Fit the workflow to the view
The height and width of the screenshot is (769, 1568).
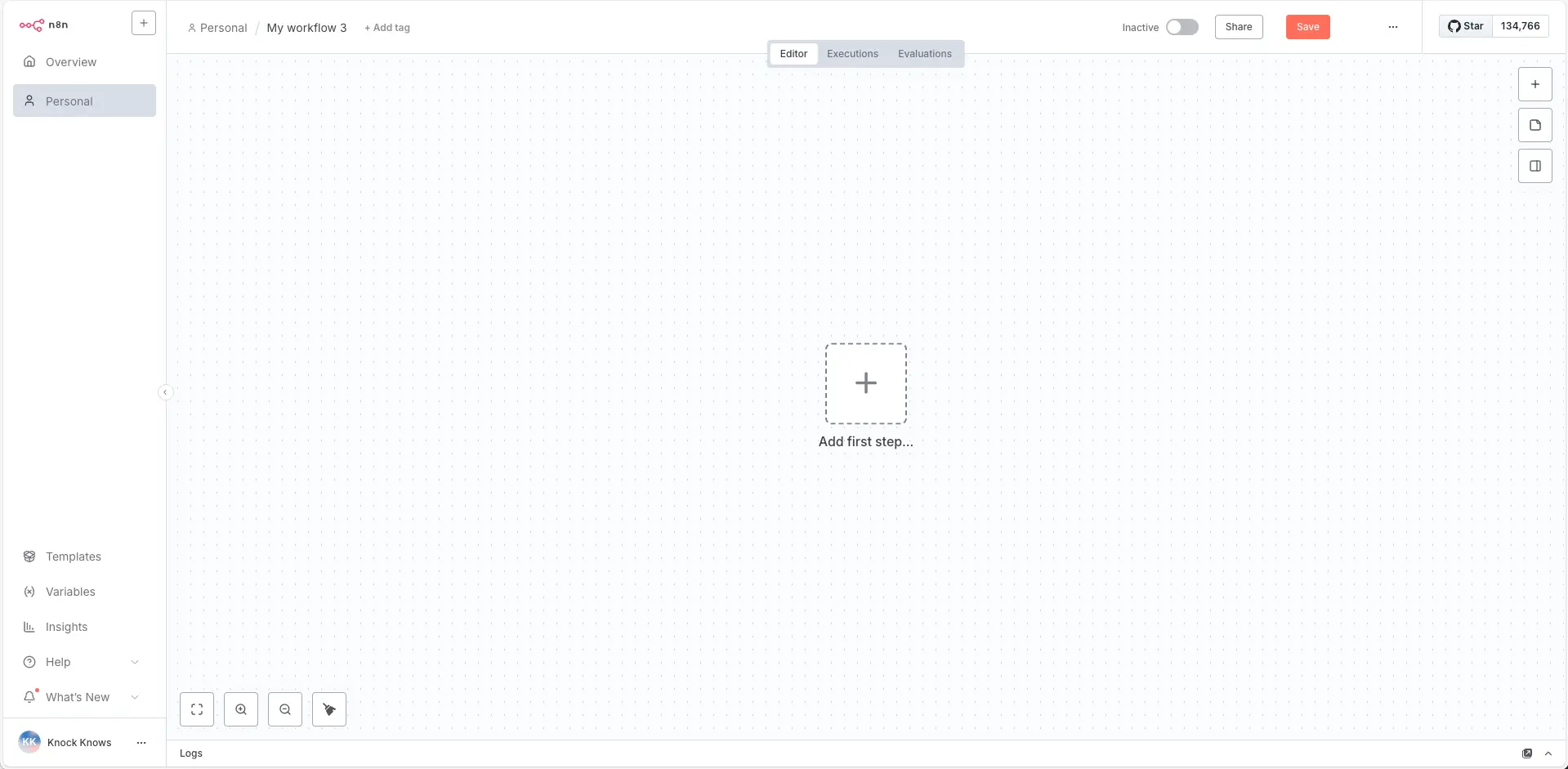[196, 709]
